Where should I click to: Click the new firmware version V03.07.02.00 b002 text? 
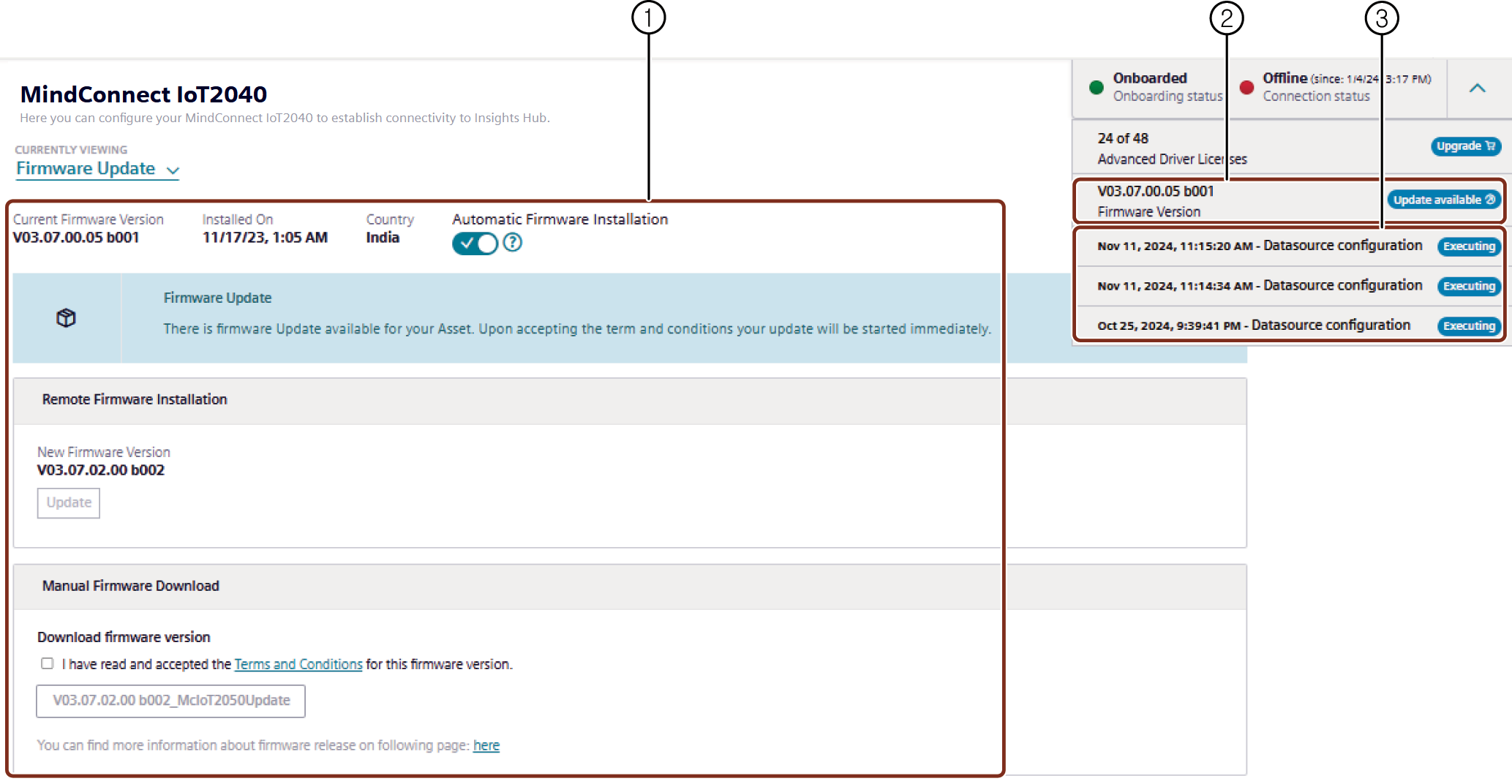point(101,470)
